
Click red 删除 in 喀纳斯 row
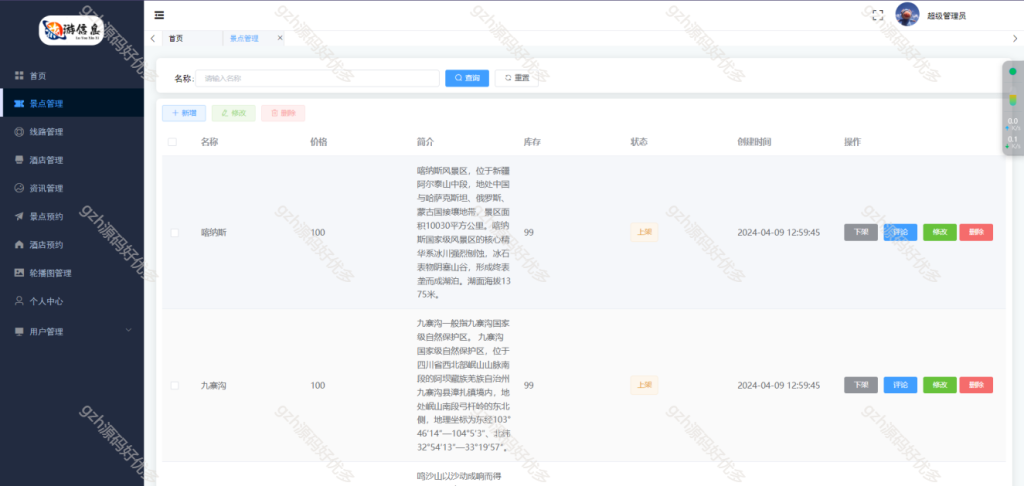pyautogui.click(x=976, y=233)
